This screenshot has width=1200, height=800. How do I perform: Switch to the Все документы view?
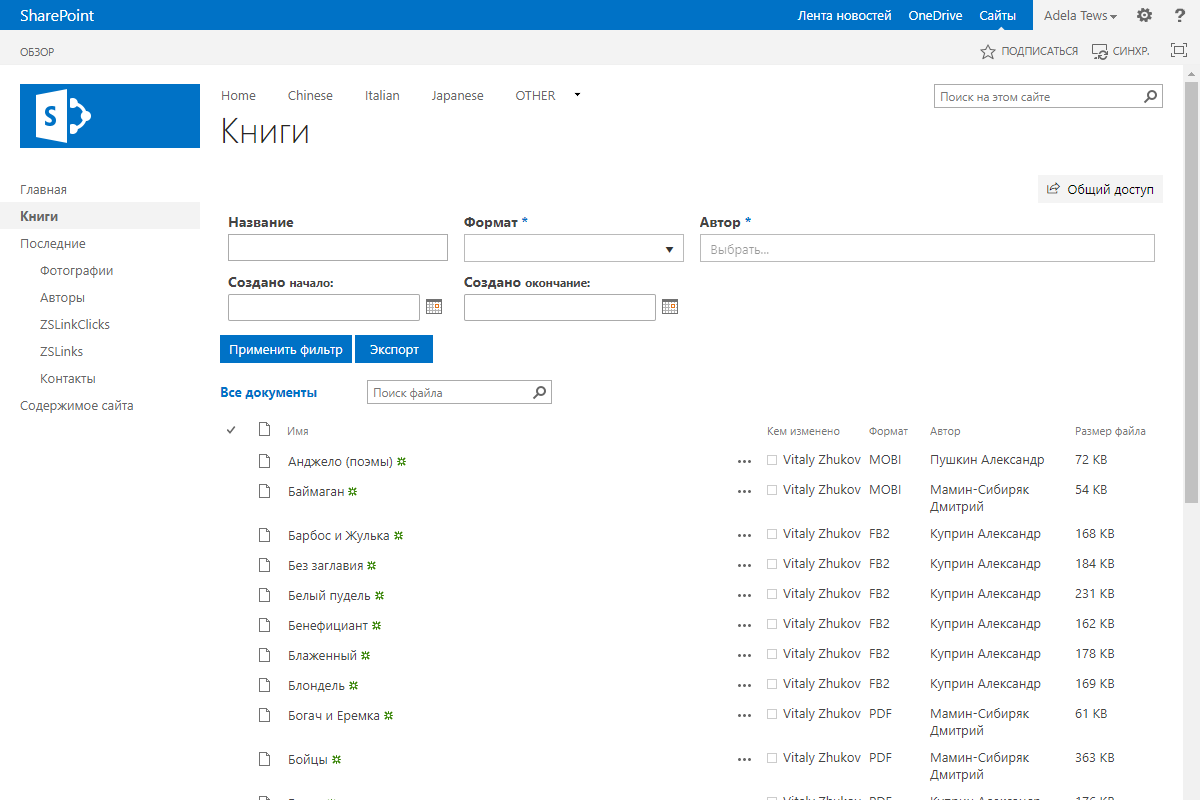click(x=269, y=393)
